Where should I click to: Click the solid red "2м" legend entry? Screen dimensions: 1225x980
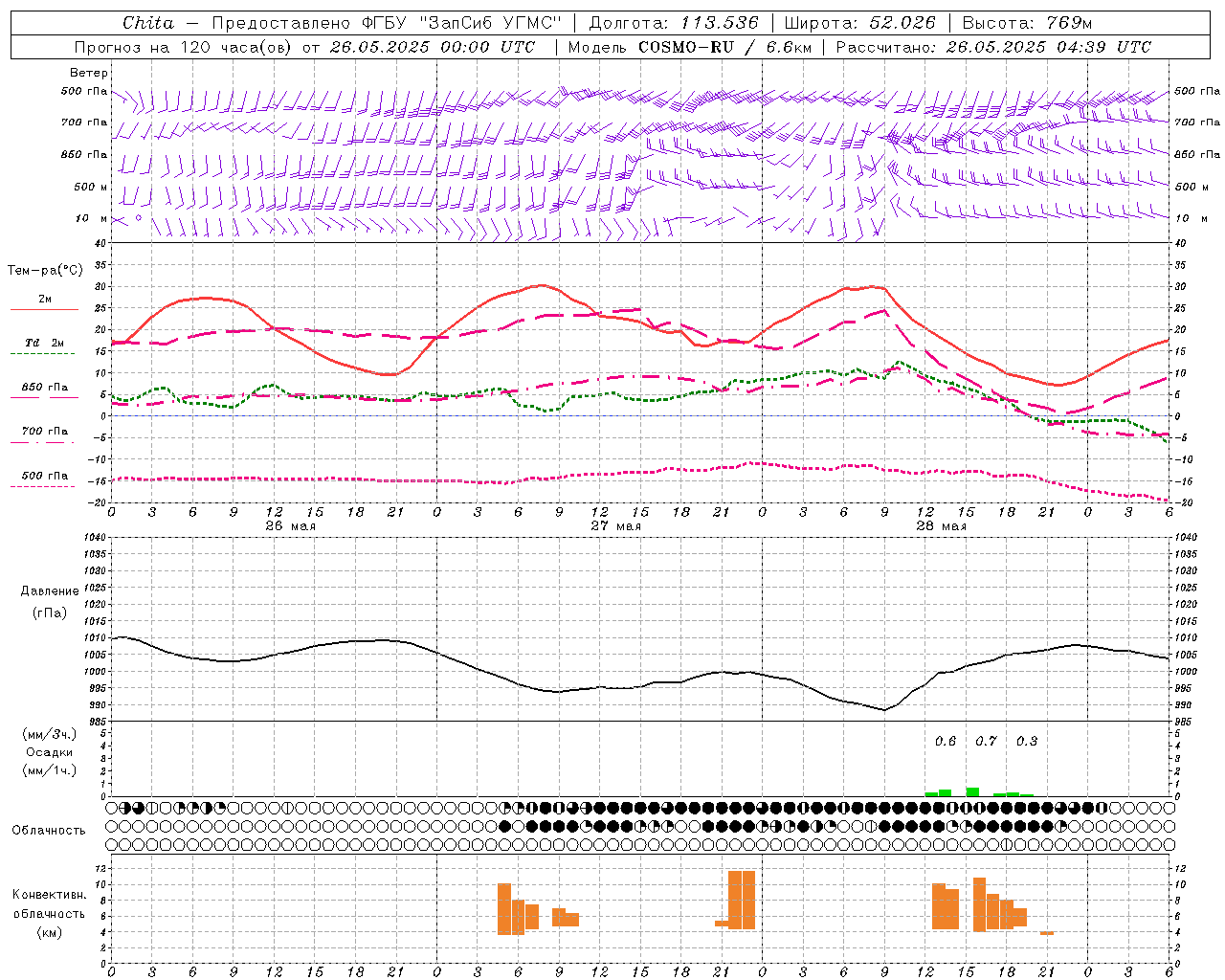click(x=44, y=302)
